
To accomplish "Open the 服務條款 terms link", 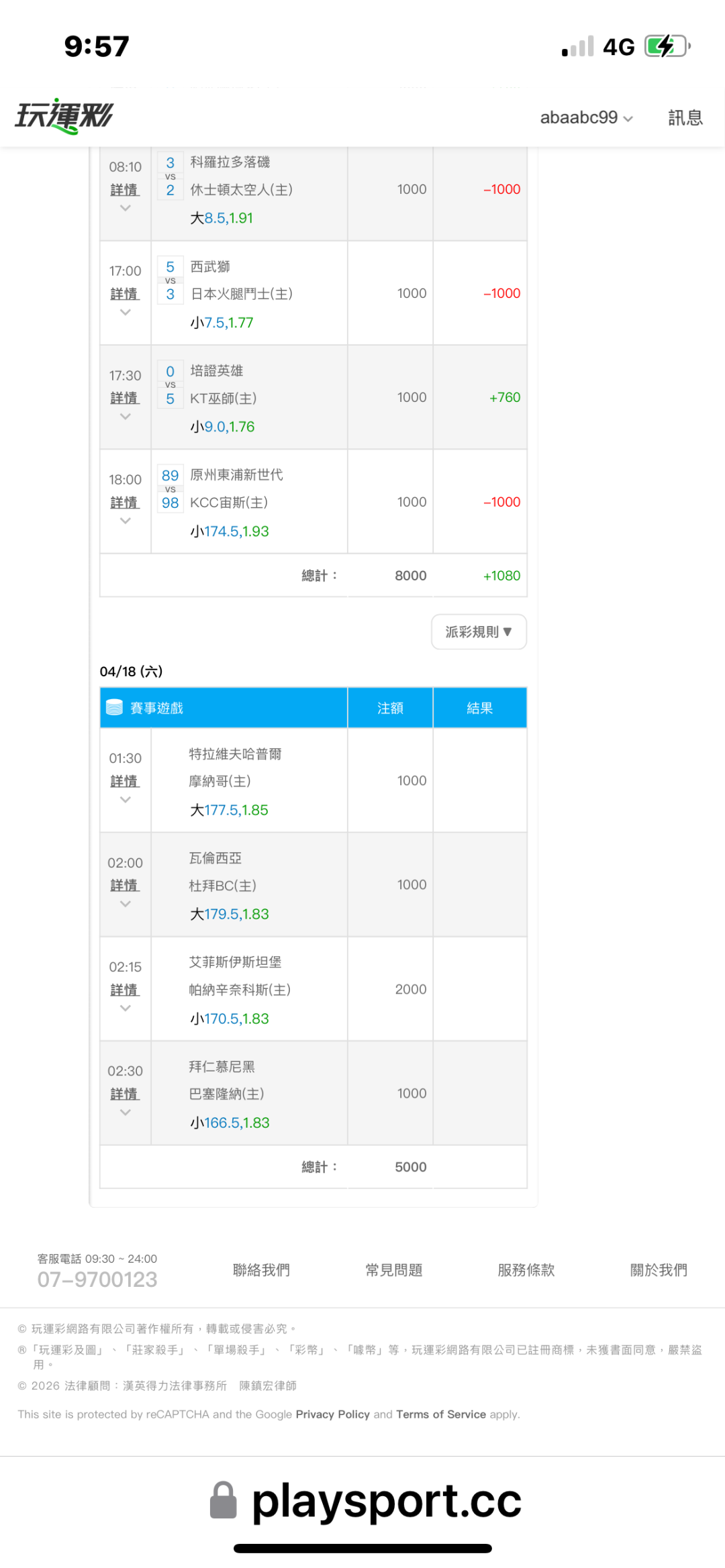I will click(526, 1270).
